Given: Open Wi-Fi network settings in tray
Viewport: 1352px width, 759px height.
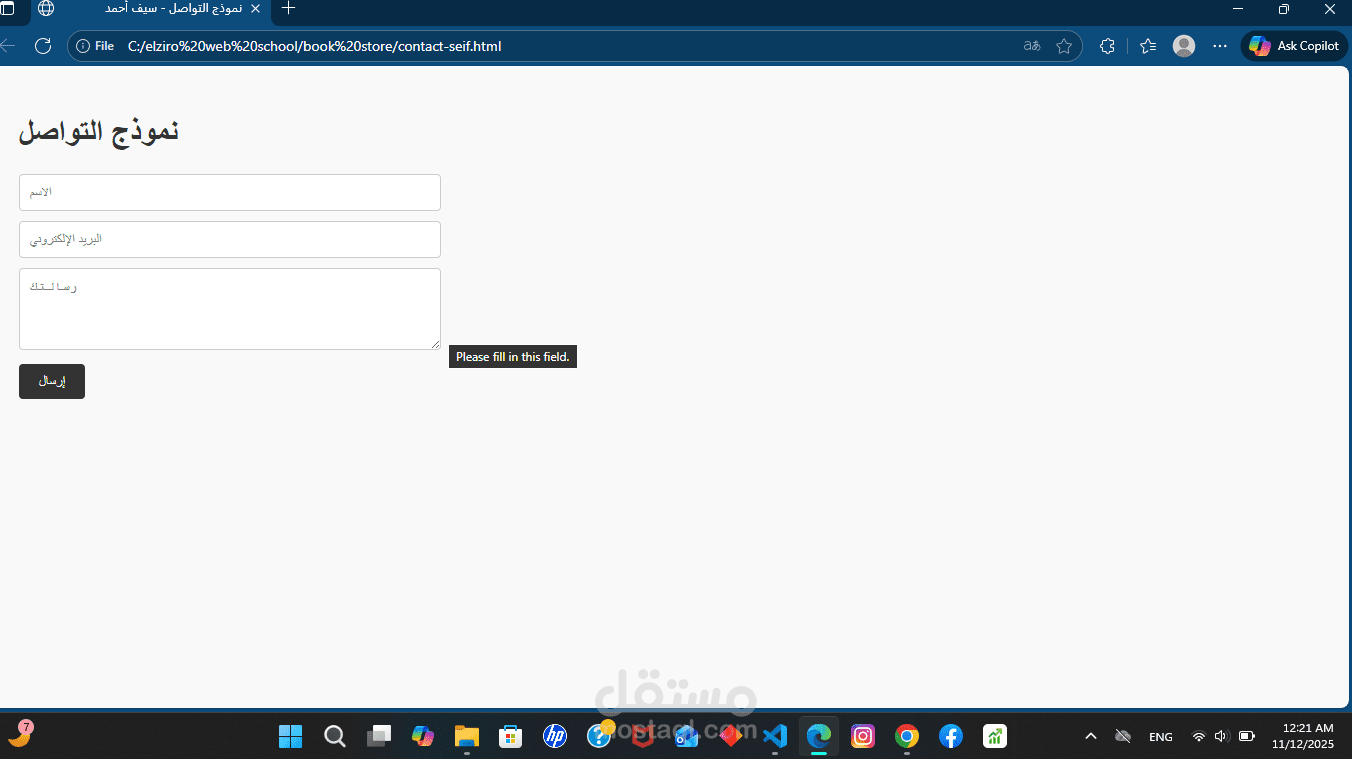Looking at the screenshot, I should 1198,737.
